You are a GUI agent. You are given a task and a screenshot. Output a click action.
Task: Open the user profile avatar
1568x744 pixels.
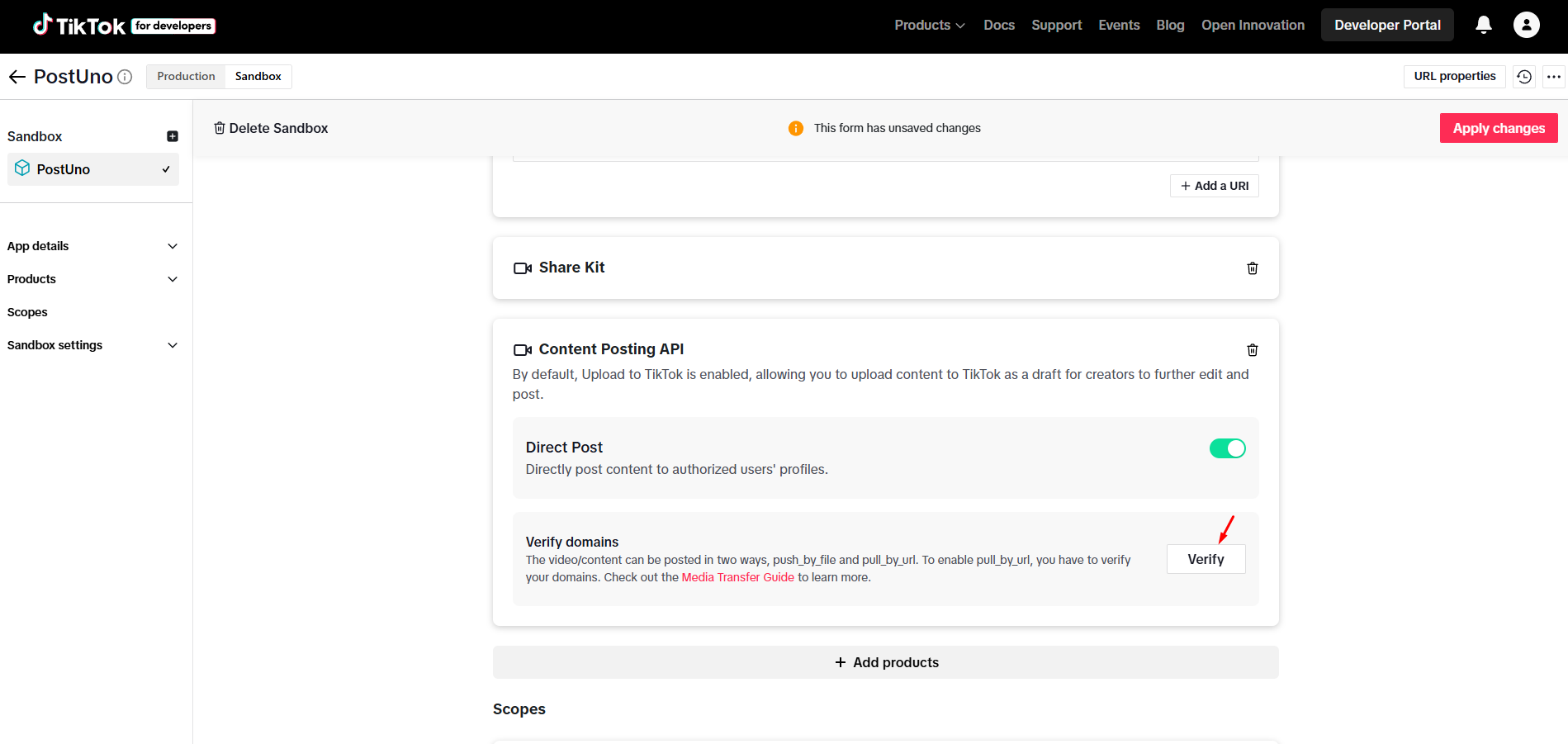[1526, 26]
